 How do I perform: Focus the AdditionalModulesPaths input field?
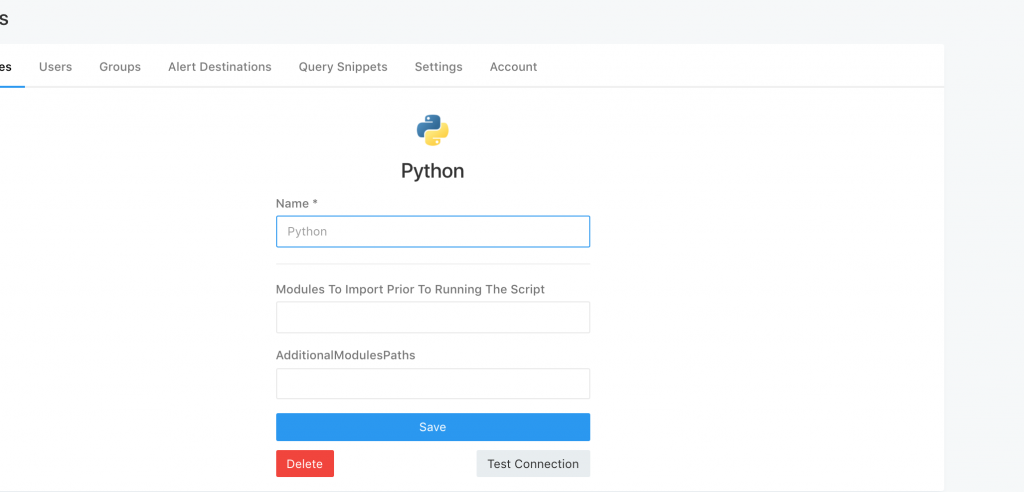[432, 384]
